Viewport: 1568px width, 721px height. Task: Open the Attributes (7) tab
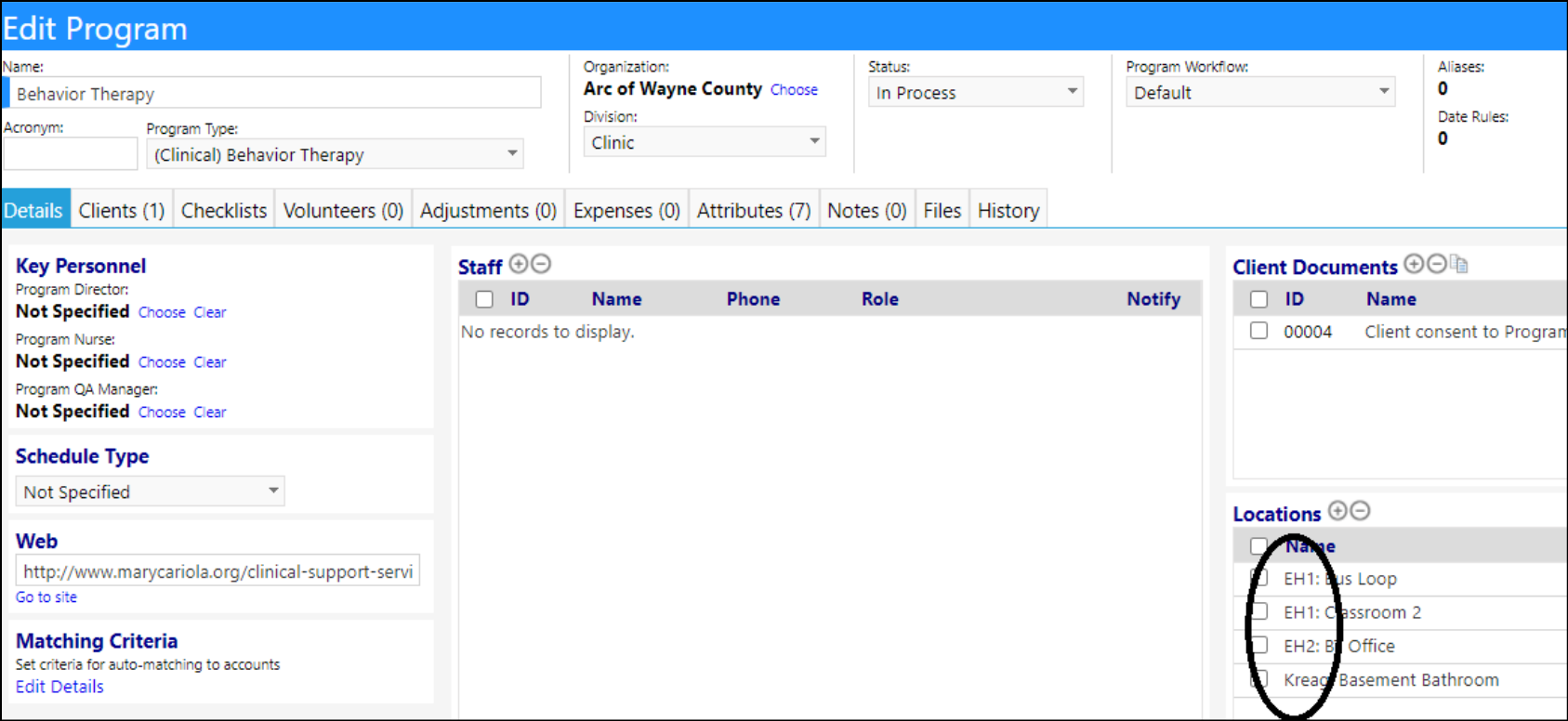(754, 211)
